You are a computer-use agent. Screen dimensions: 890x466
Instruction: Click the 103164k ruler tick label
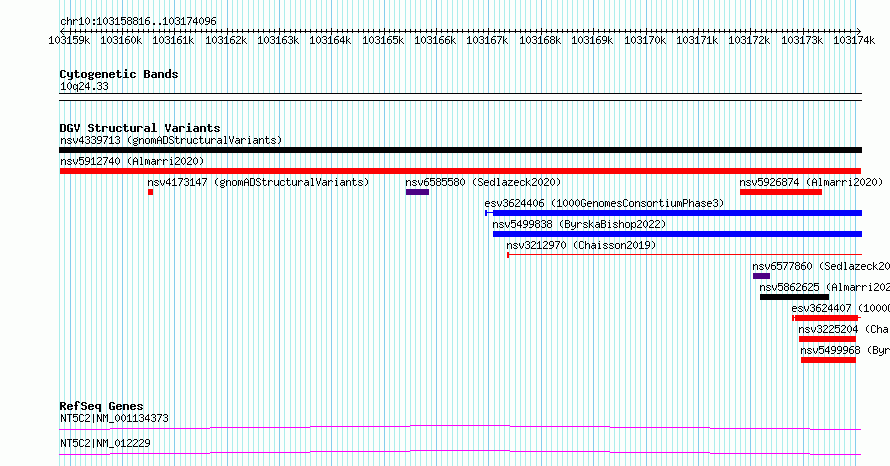coord(330,40)
